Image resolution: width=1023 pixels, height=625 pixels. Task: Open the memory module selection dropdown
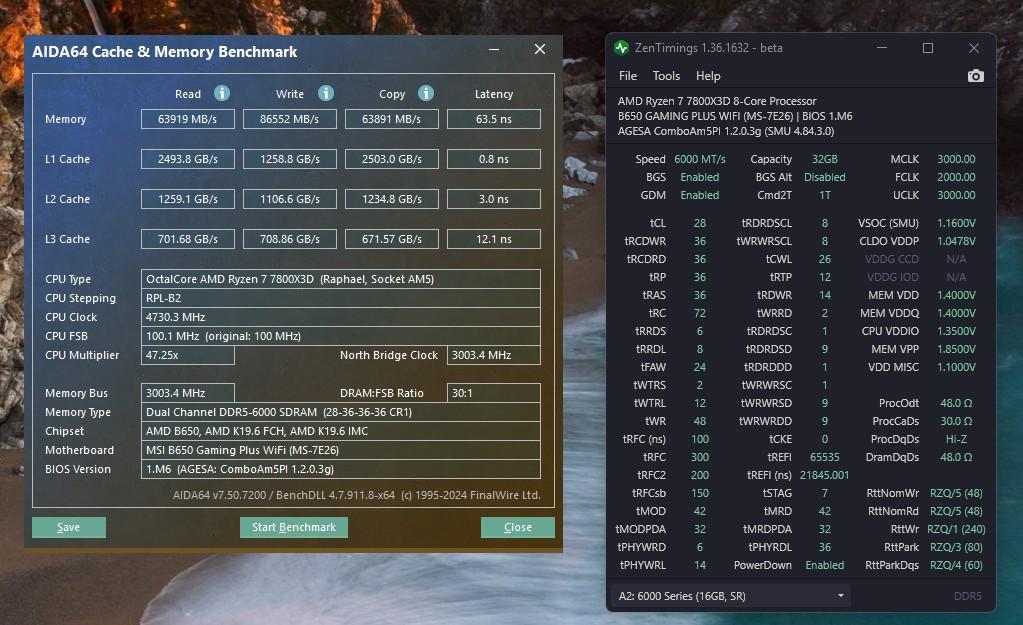pos(730,596)
